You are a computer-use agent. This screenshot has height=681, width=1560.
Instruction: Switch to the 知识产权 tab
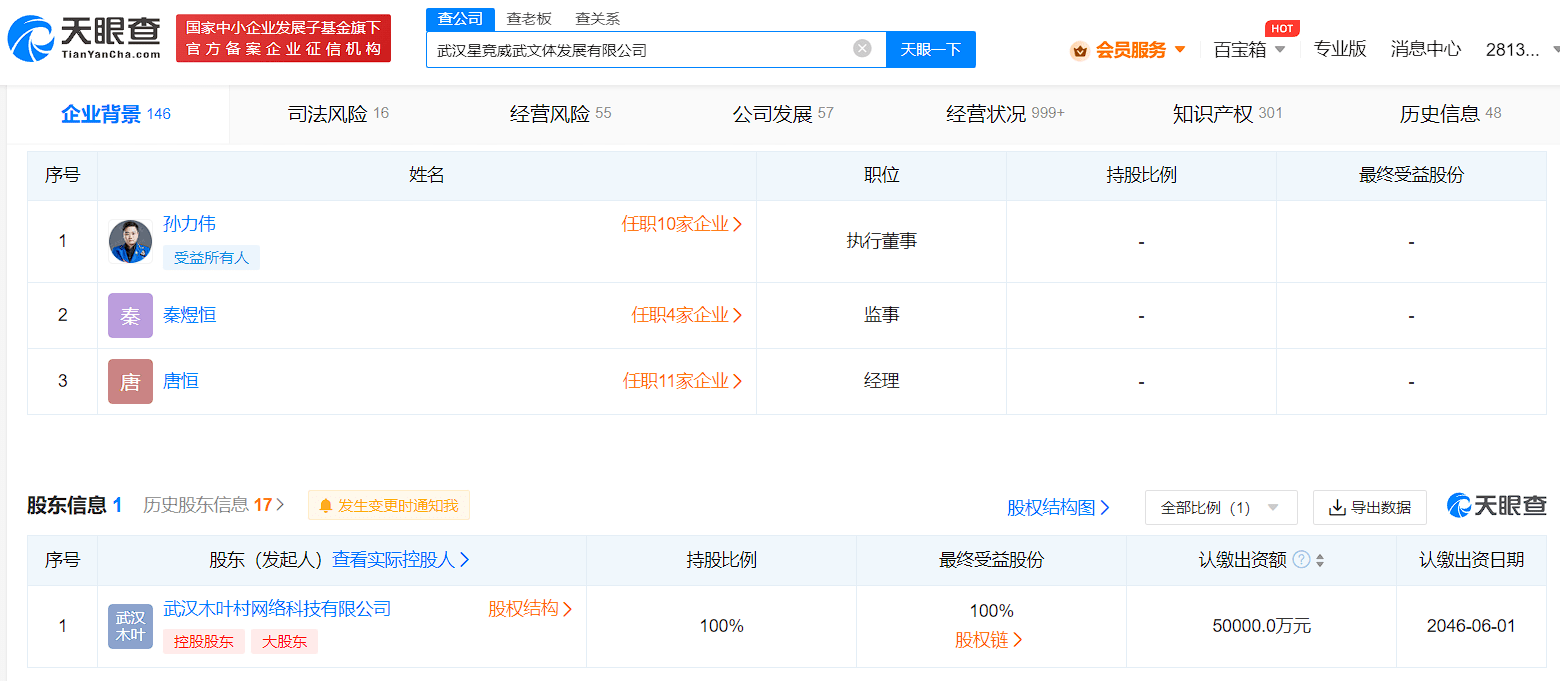(1227, 114)
